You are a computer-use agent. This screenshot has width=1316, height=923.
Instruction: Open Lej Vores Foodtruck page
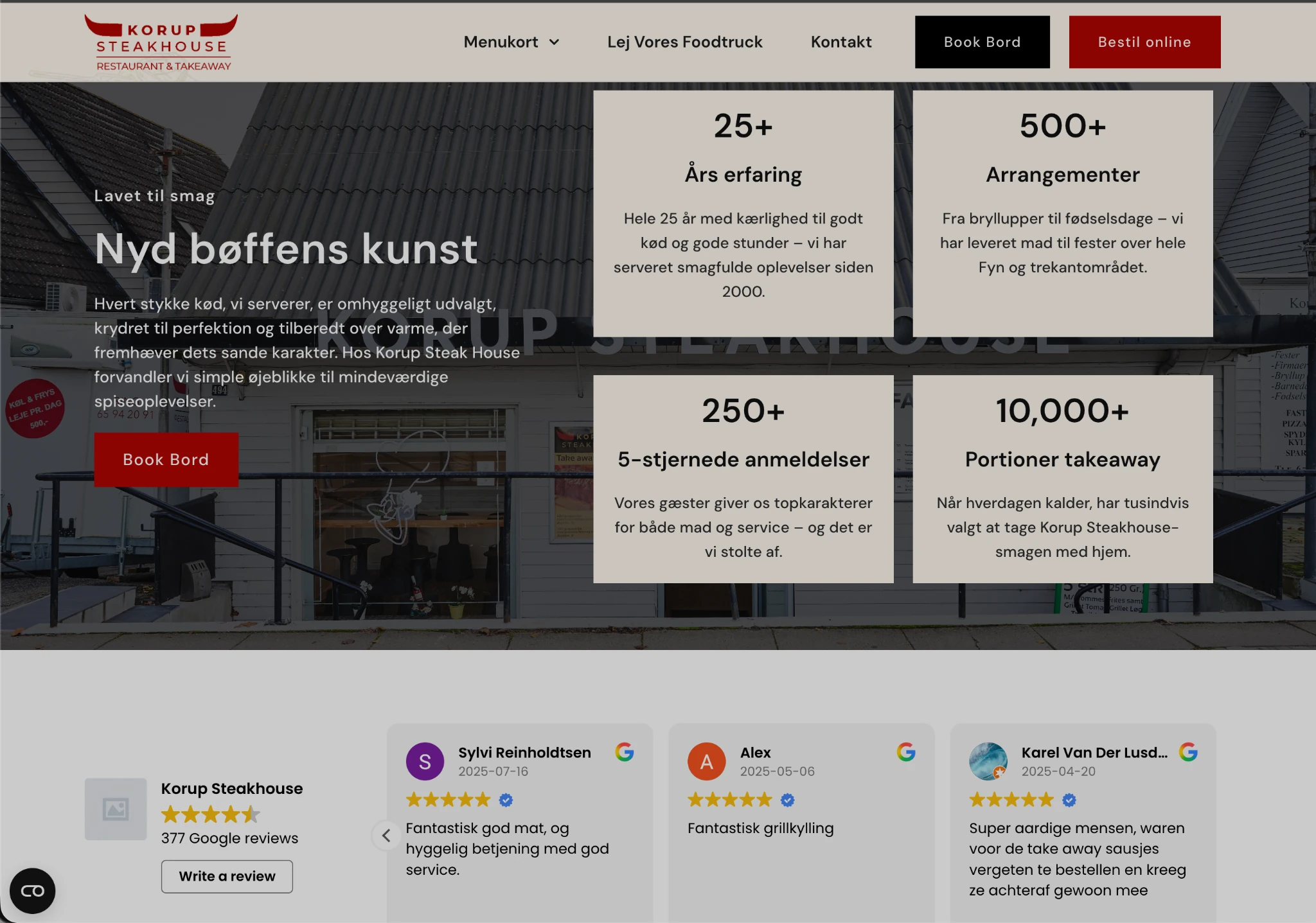[684, 42]
